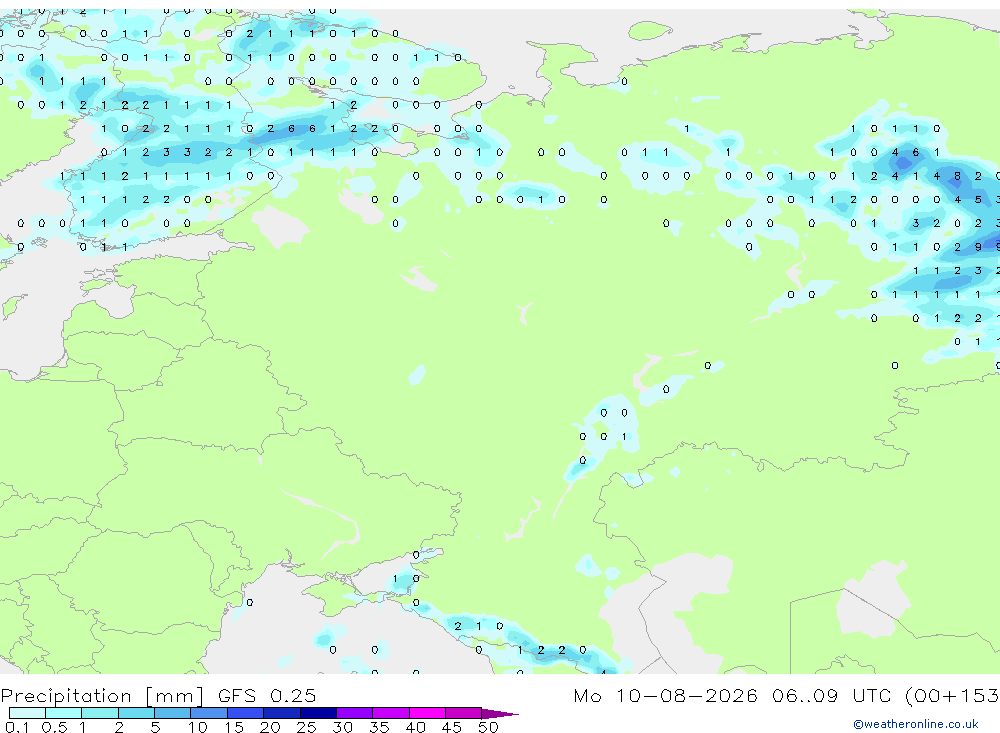Click the '10' legend scale label
This screenshot has height=733, width=1000.
point(197,727)
